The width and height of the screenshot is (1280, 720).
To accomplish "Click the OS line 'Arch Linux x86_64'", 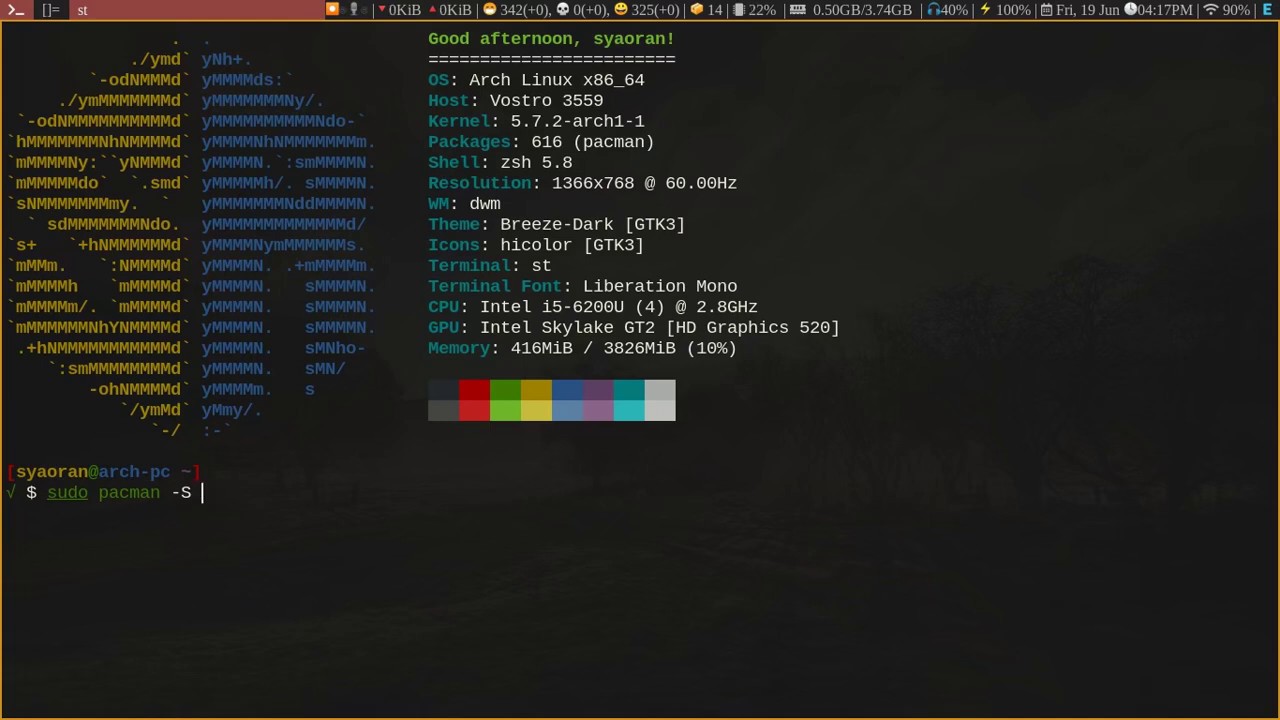I will point(556,80).
